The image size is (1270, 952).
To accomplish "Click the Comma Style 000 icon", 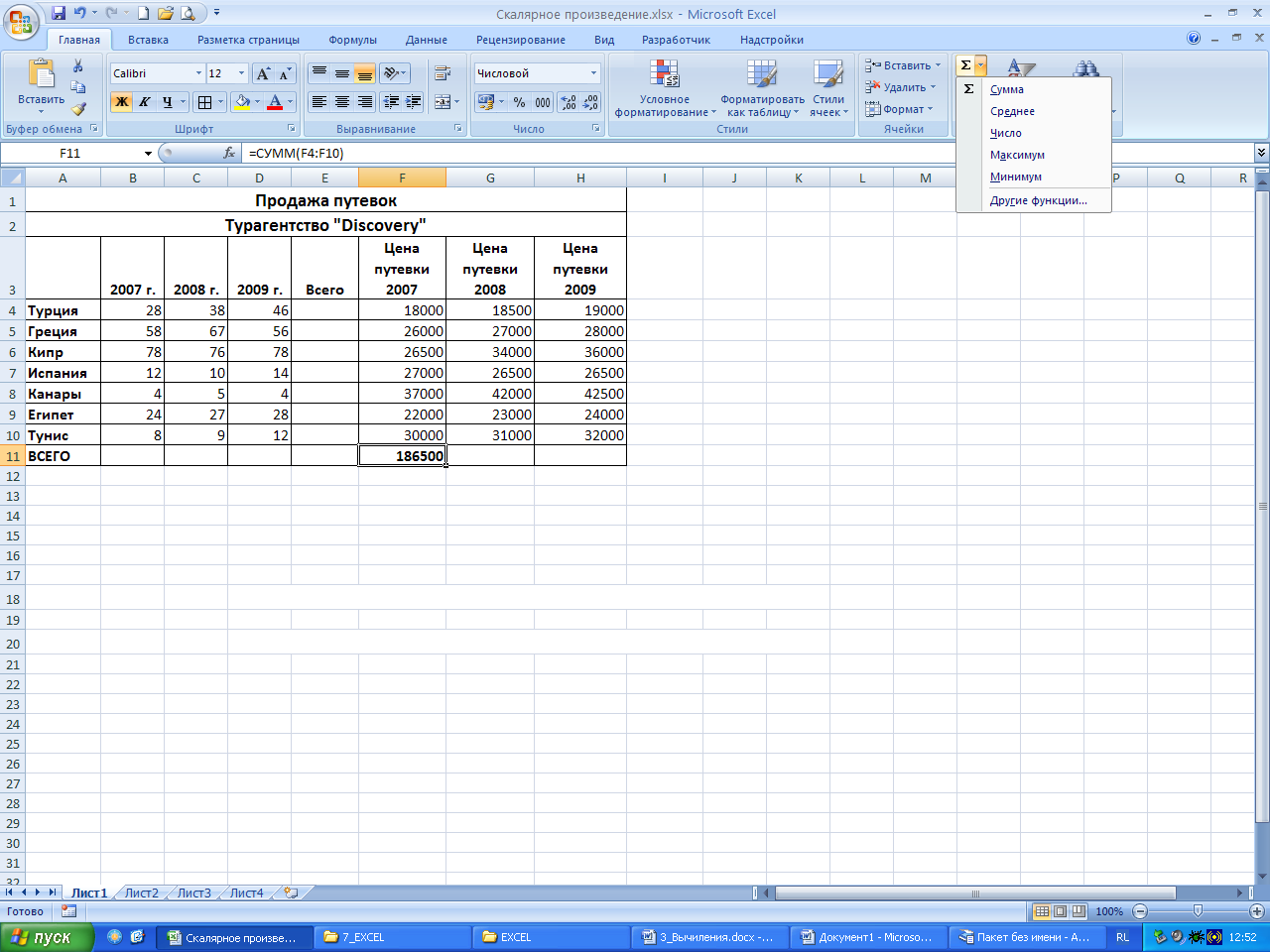I will tap(543, 102).
